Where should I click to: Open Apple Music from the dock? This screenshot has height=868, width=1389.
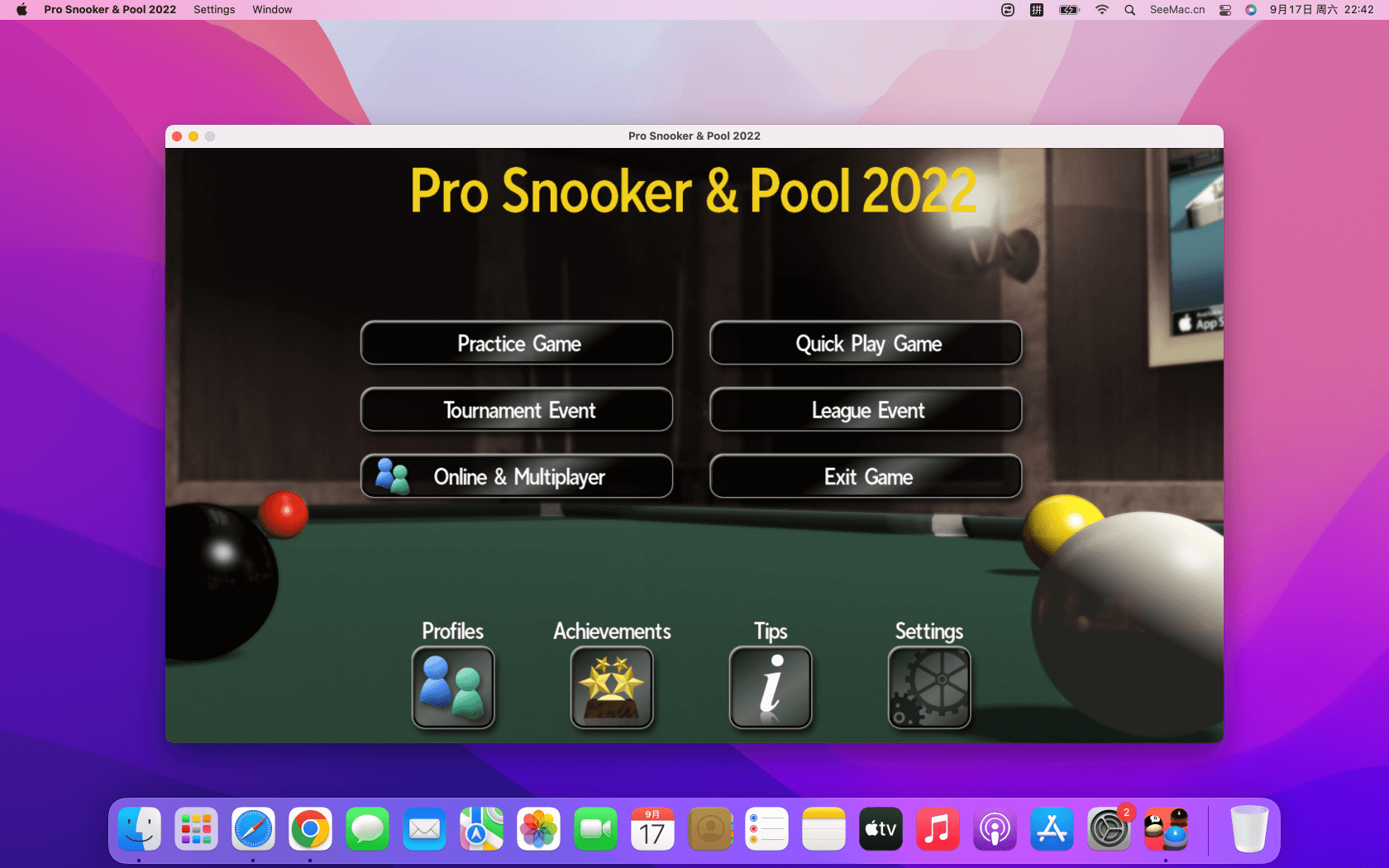point(938,829)
